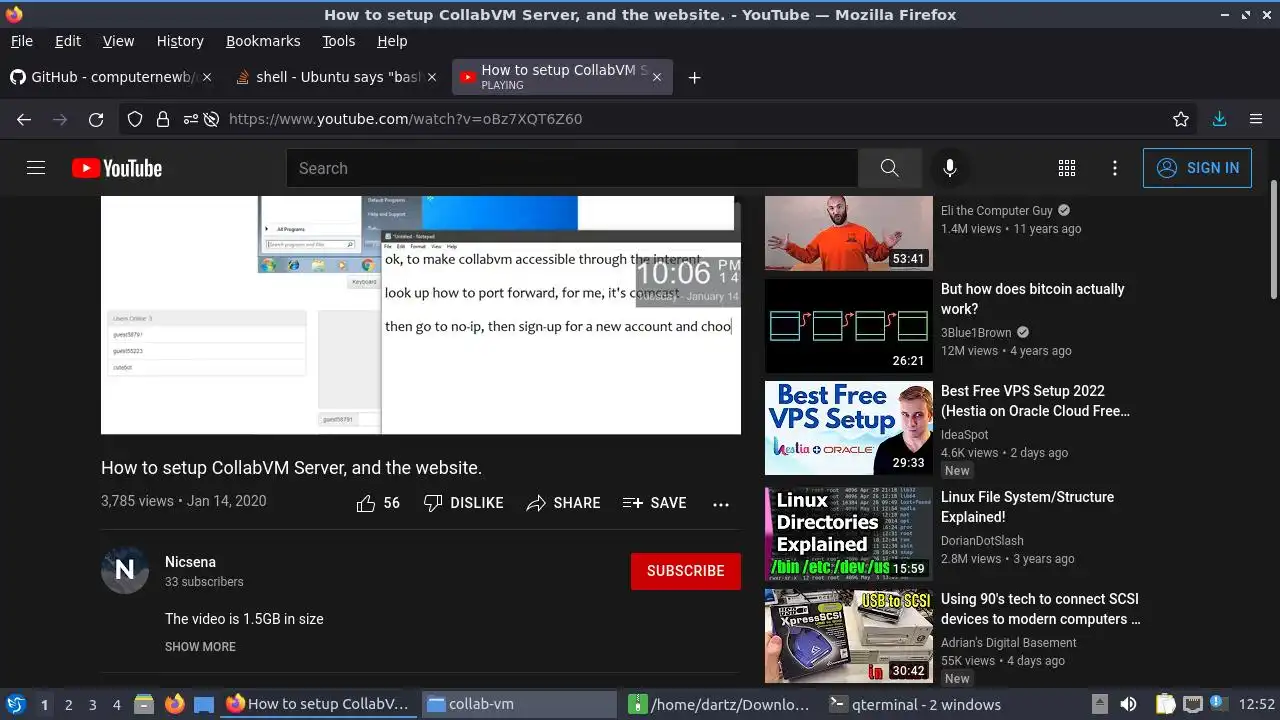Viewport: 1280px width, 720px height.
Task: Switch to workspace 2 in pager
Action: pyautogui.click(x=68, y=705)
